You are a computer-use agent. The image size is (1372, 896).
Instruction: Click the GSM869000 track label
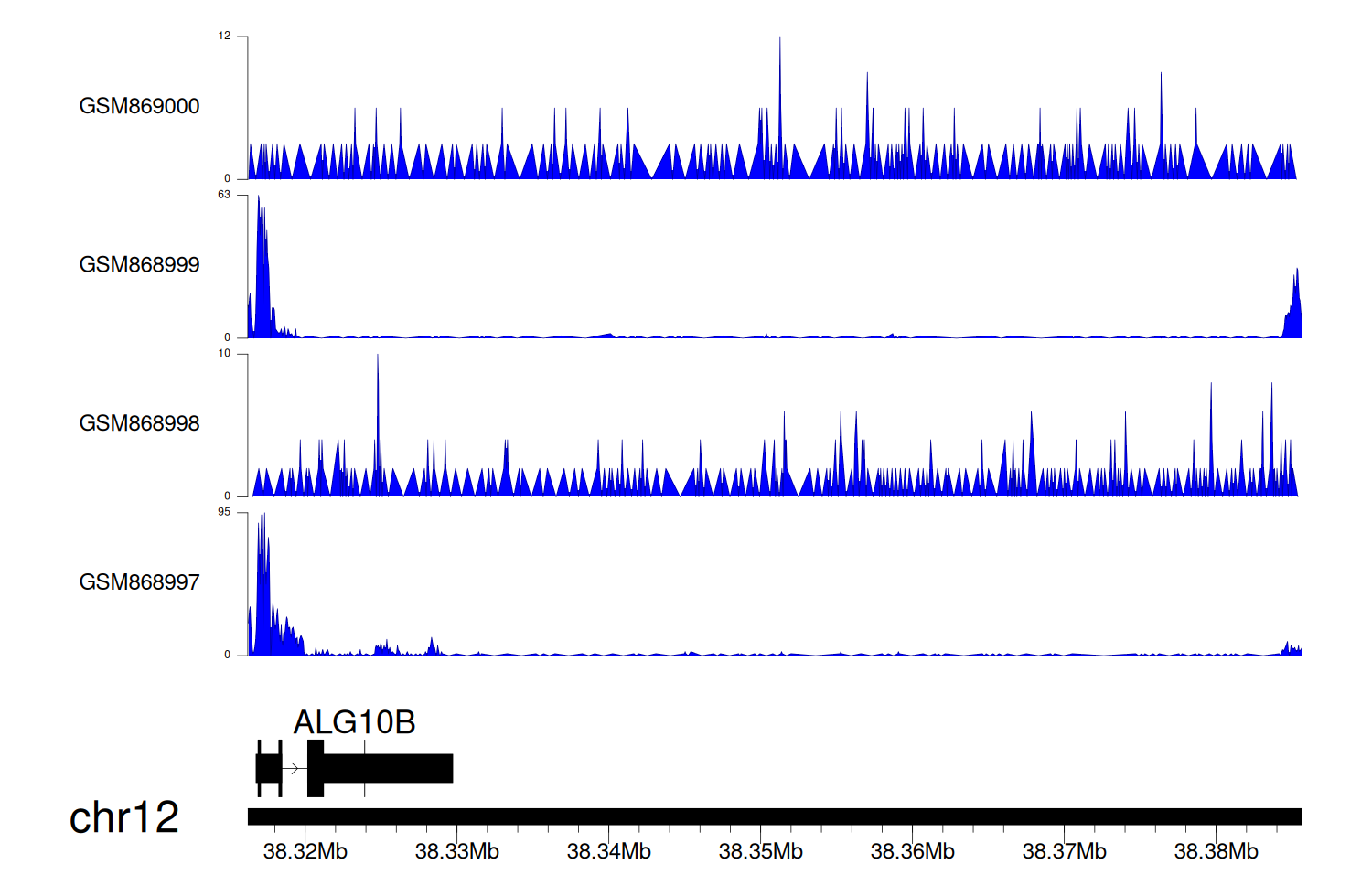(x=139, y=106)
